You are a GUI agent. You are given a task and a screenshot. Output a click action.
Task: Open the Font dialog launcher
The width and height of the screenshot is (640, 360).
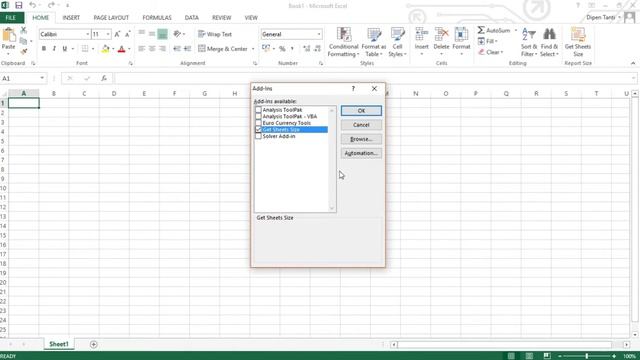[131, 64]
